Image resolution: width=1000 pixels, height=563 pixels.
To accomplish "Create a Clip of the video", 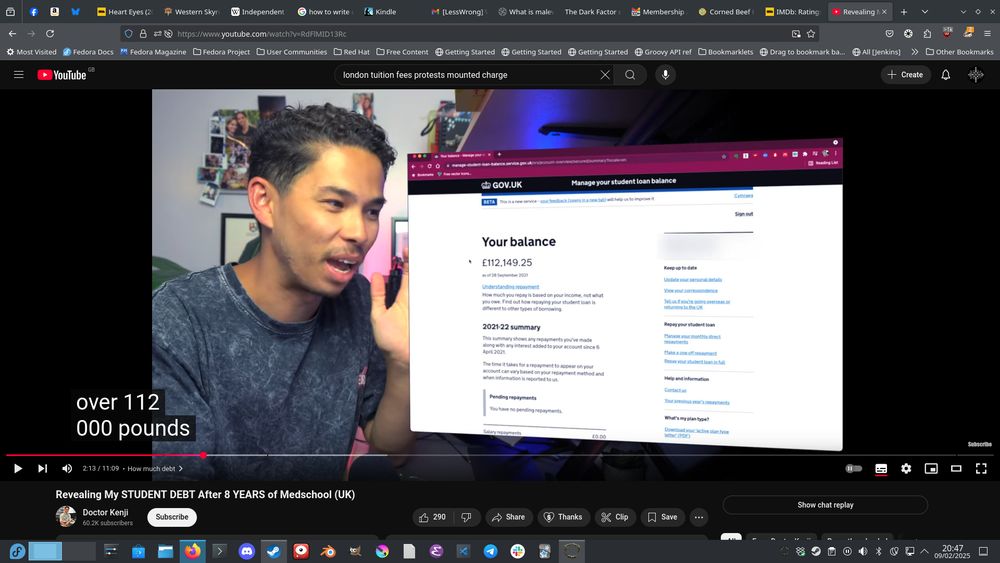I will (x=615, y=517).
